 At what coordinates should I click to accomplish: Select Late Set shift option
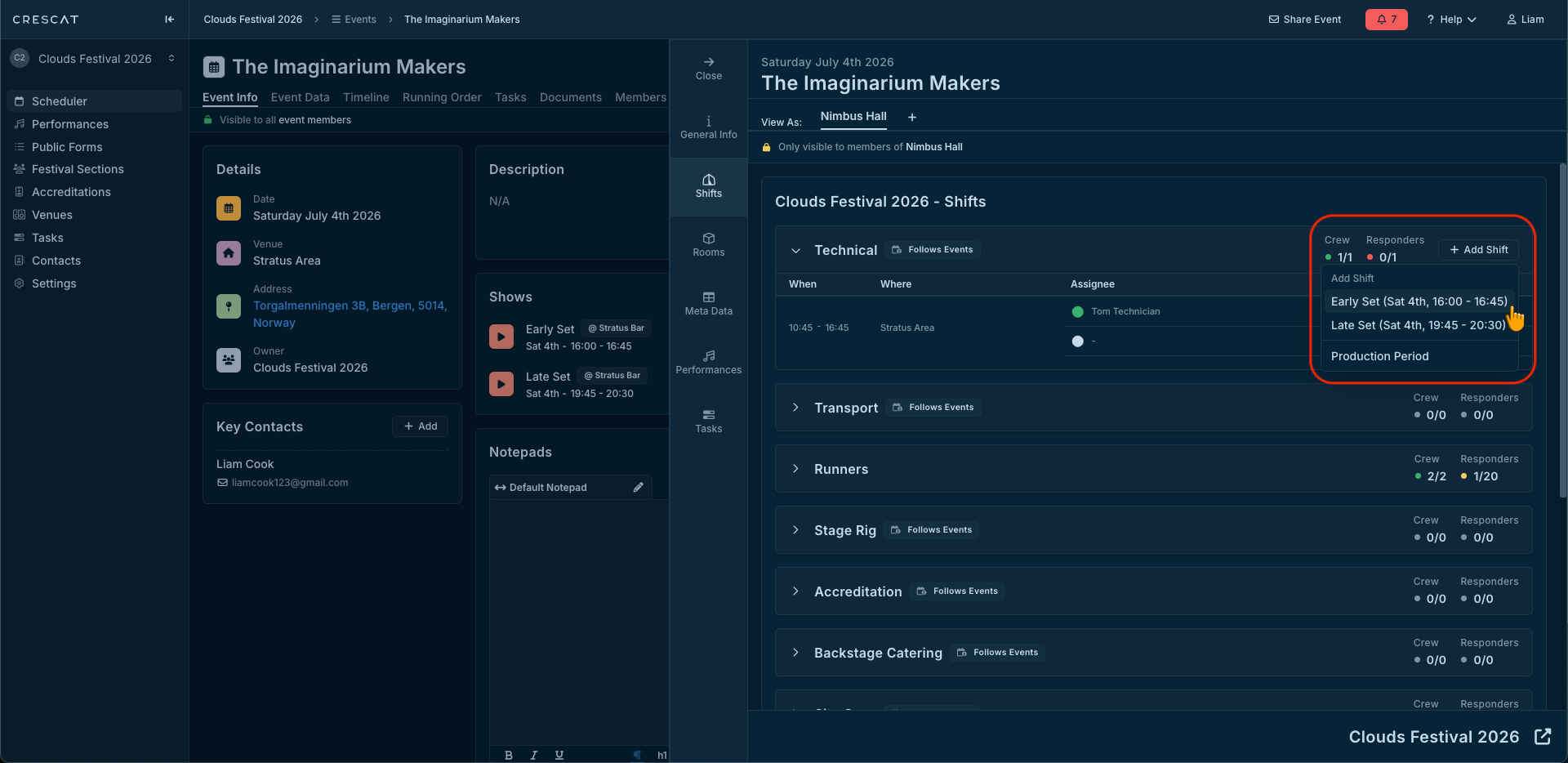coord(1418,325)
